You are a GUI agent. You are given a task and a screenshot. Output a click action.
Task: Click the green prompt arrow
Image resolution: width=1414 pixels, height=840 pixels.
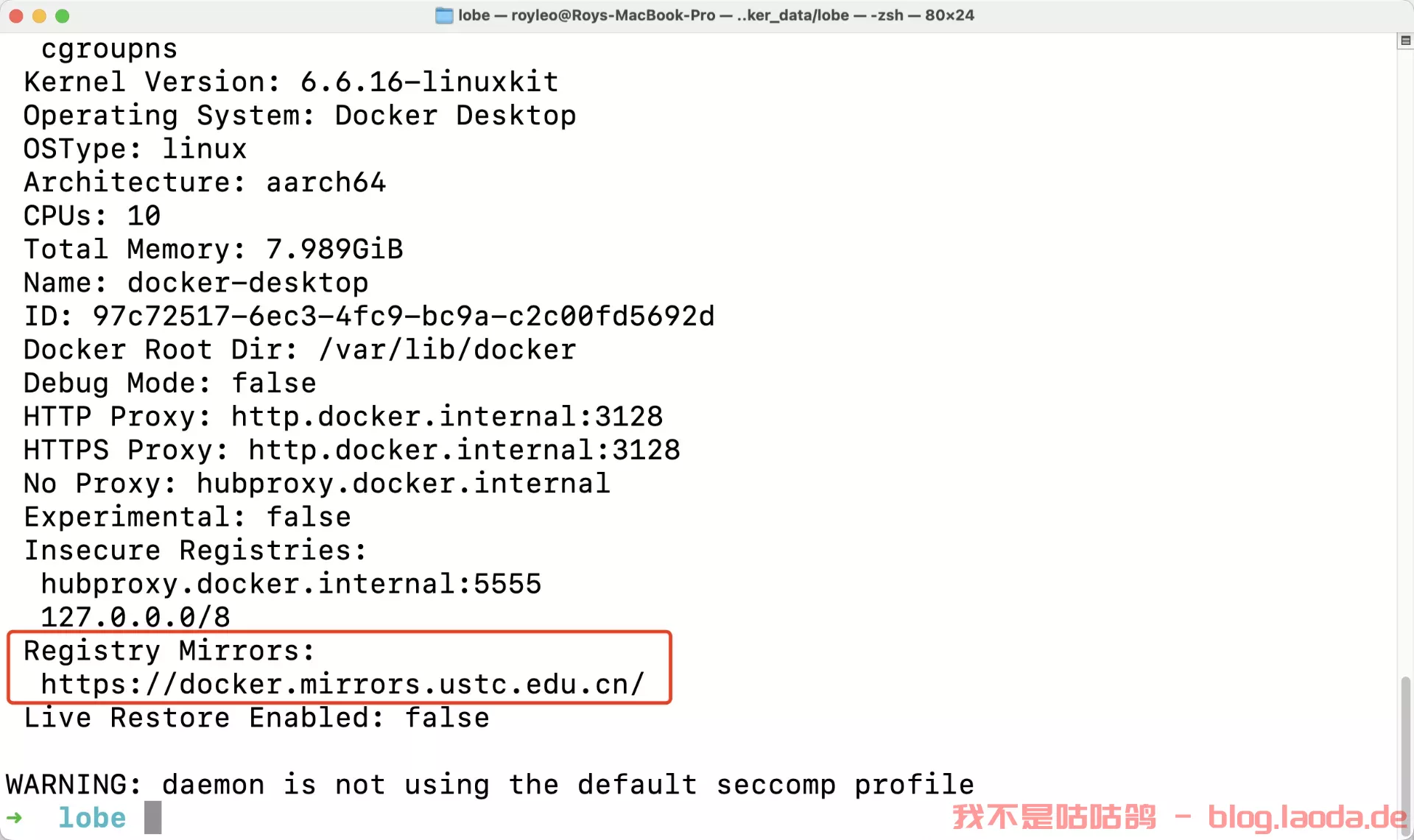14,818
